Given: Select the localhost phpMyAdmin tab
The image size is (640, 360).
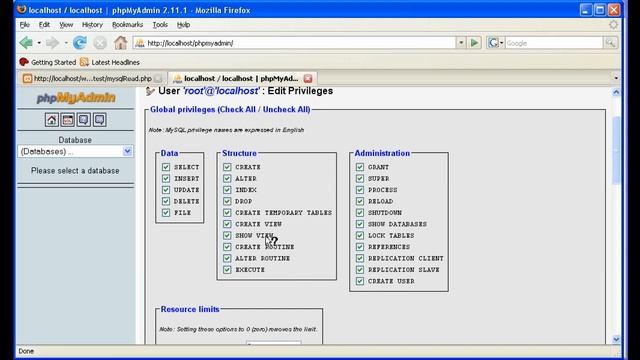Looking at the screenshot, I should click(242, 78).
